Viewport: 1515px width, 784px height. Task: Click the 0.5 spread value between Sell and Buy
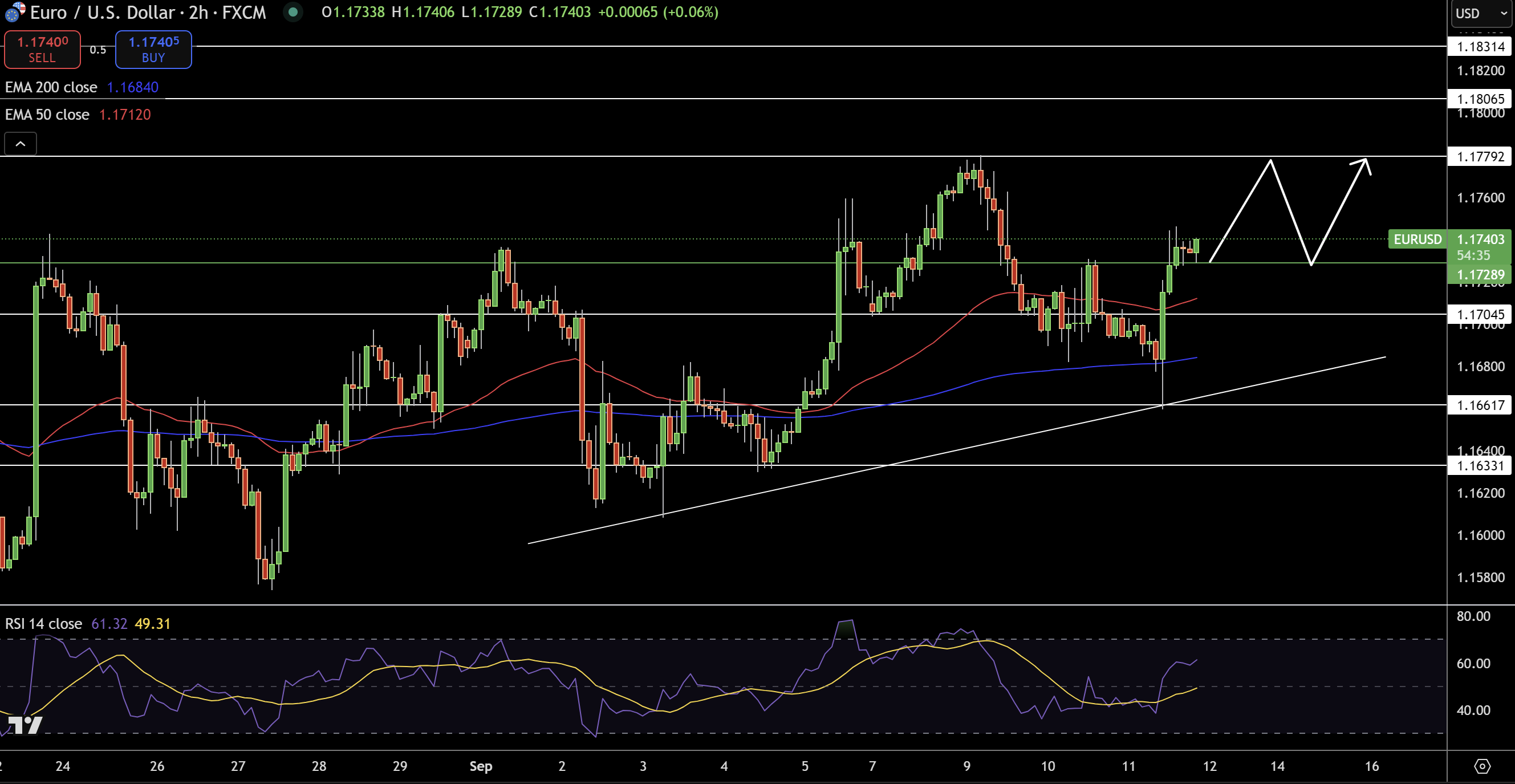click(98, 50)
